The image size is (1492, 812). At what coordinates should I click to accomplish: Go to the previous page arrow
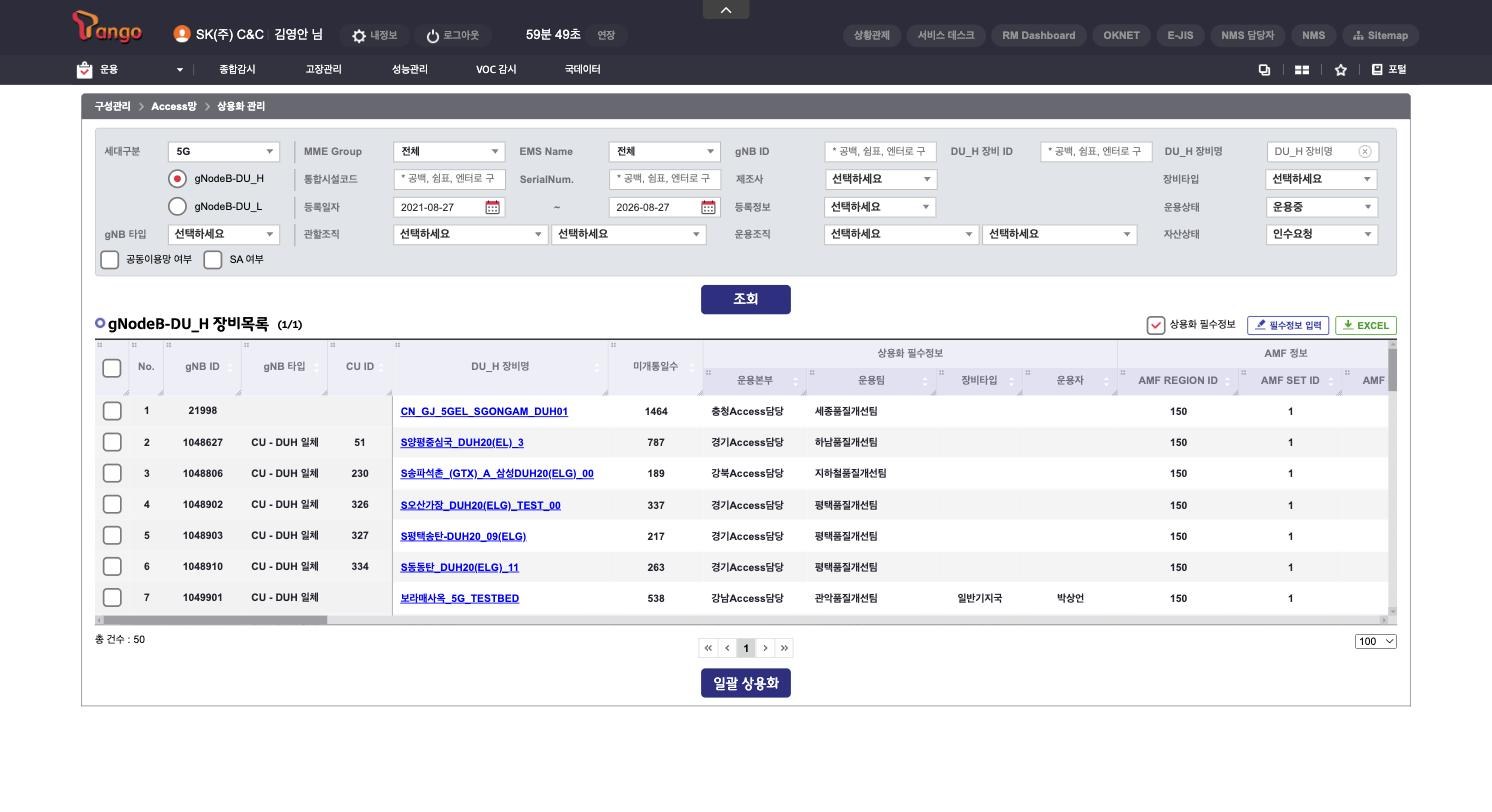coord(727,648)
